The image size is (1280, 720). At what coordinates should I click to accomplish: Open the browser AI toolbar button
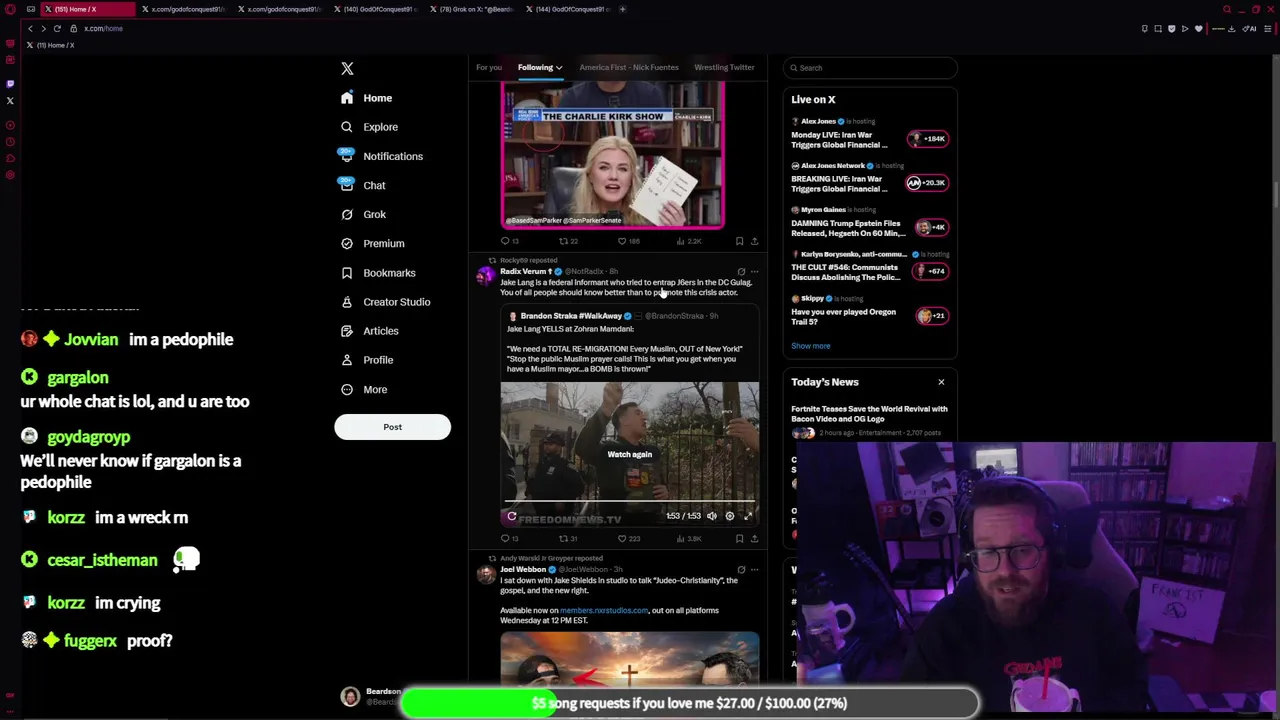[1249, 28]
